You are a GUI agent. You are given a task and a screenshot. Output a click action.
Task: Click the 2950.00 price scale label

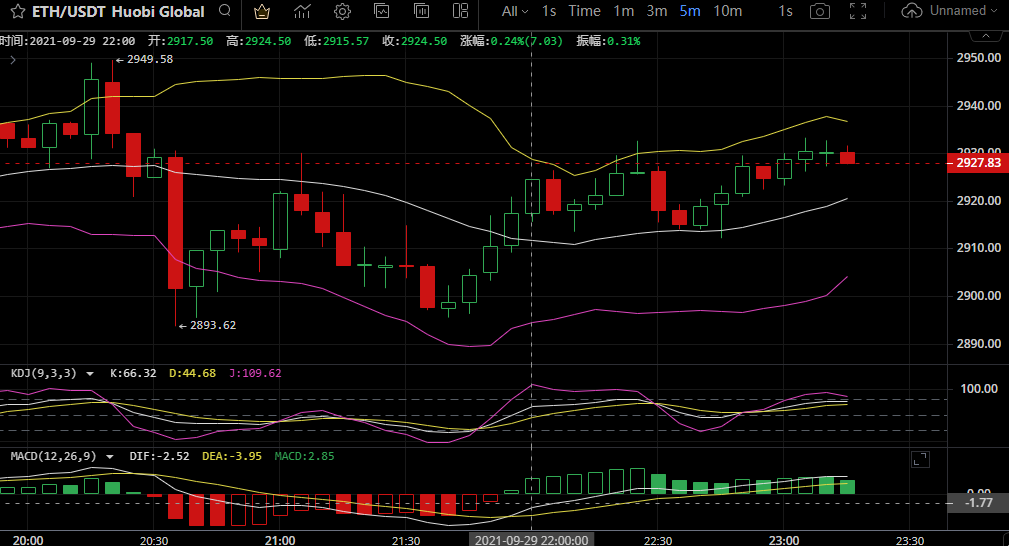pos(979,58)
